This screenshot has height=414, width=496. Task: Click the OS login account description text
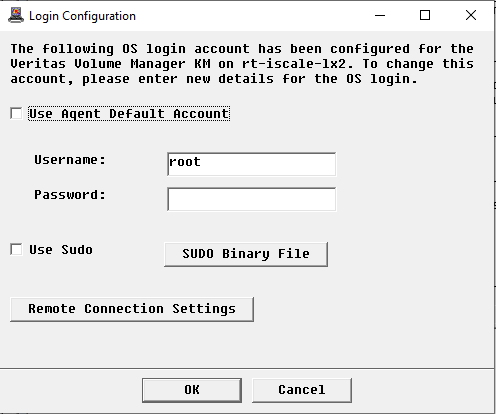pos(242,64)
